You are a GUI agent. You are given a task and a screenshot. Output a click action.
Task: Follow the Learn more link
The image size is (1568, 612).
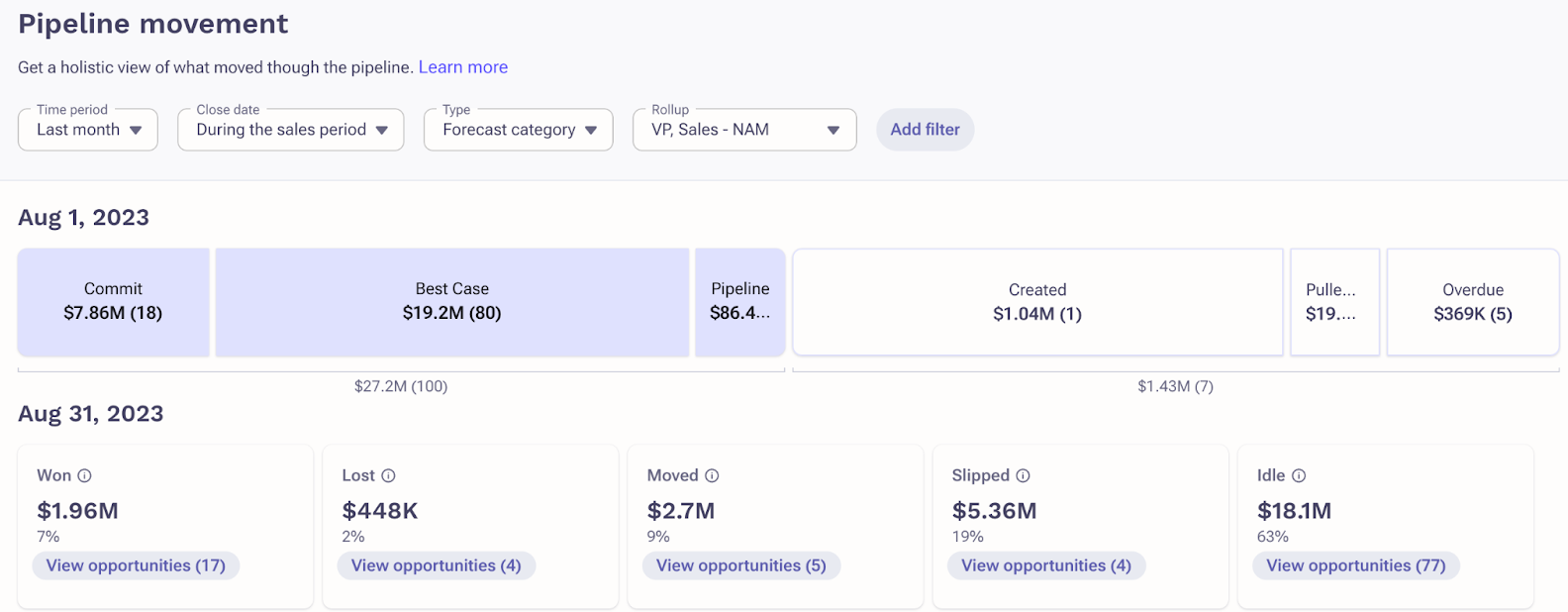[x=463, y=67]
